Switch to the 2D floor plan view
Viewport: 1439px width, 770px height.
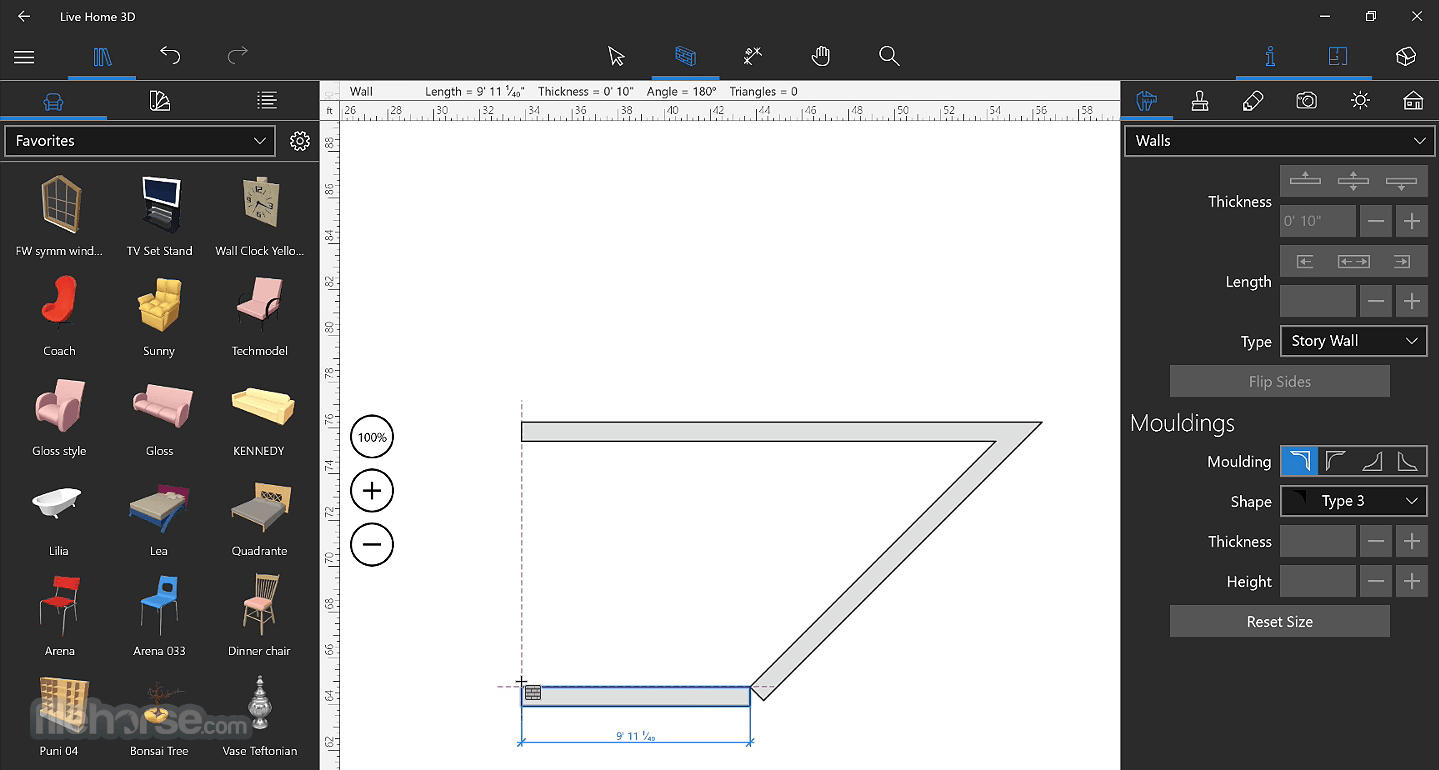point(1338,57)
